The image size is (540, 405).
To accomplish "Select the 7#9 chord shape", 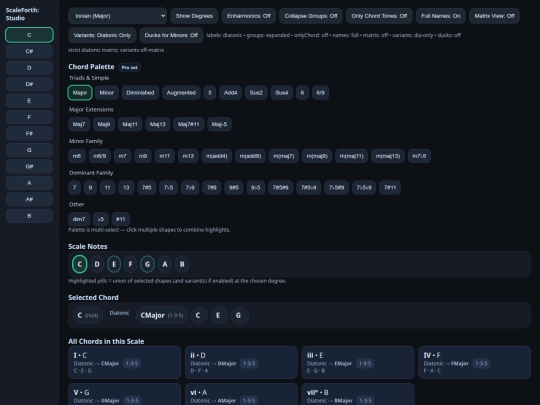I will pyautogui.click(x=212, y=188).
